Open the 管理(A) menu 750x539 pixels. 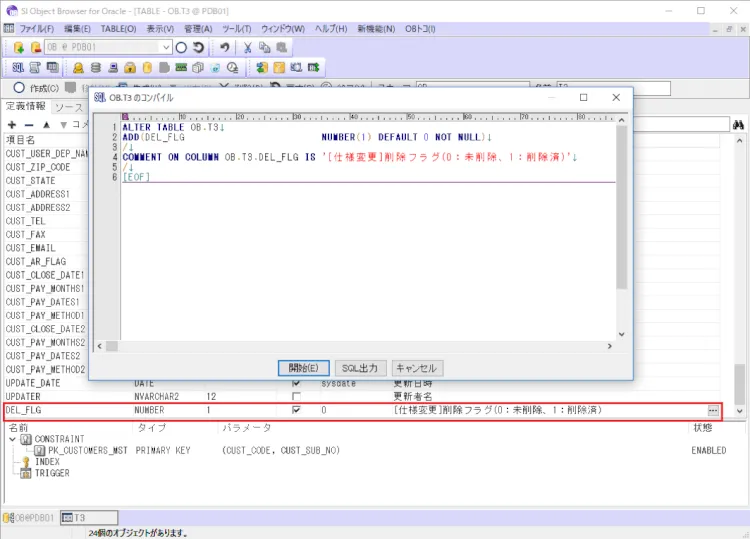(198, 29)
